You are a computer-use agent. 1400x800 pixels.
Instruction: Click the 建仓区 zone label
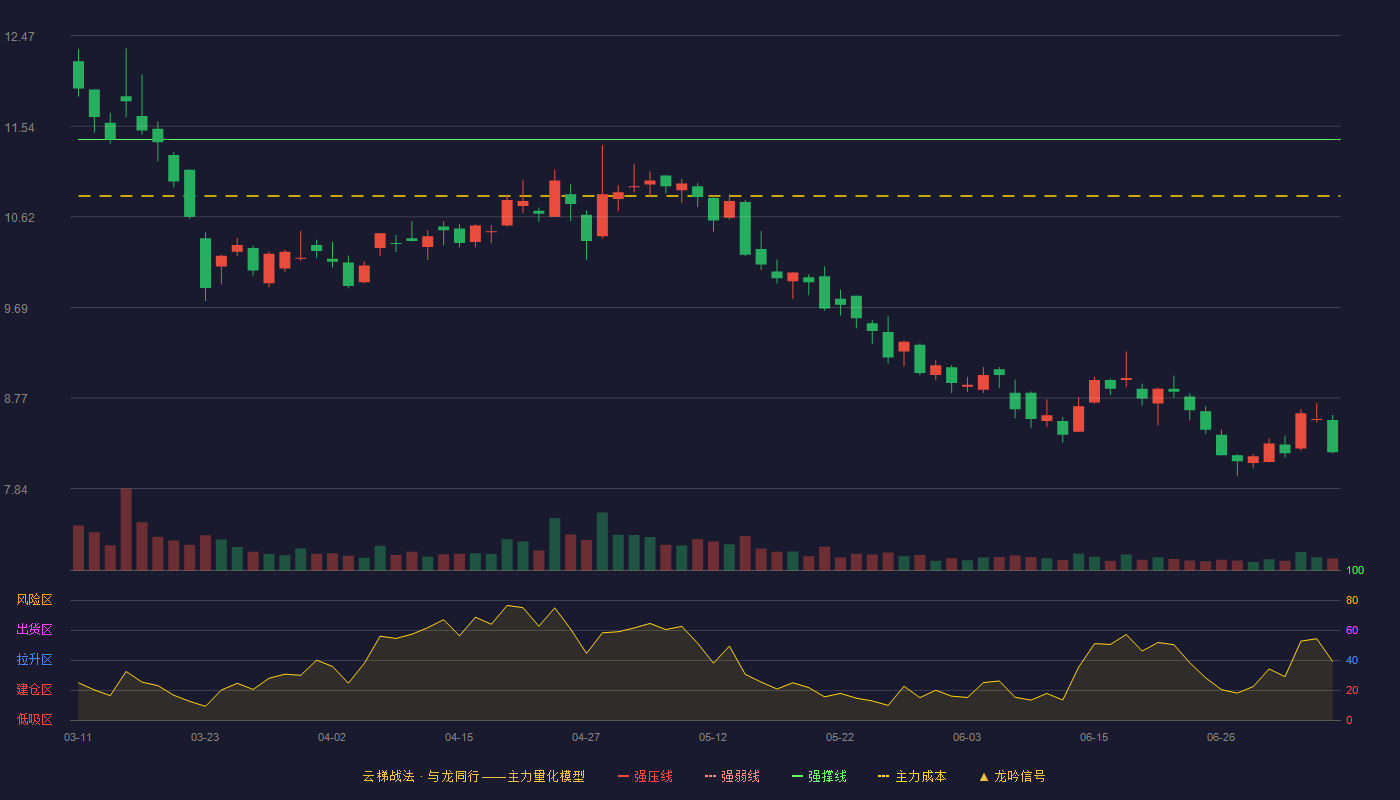coord(34,690)
